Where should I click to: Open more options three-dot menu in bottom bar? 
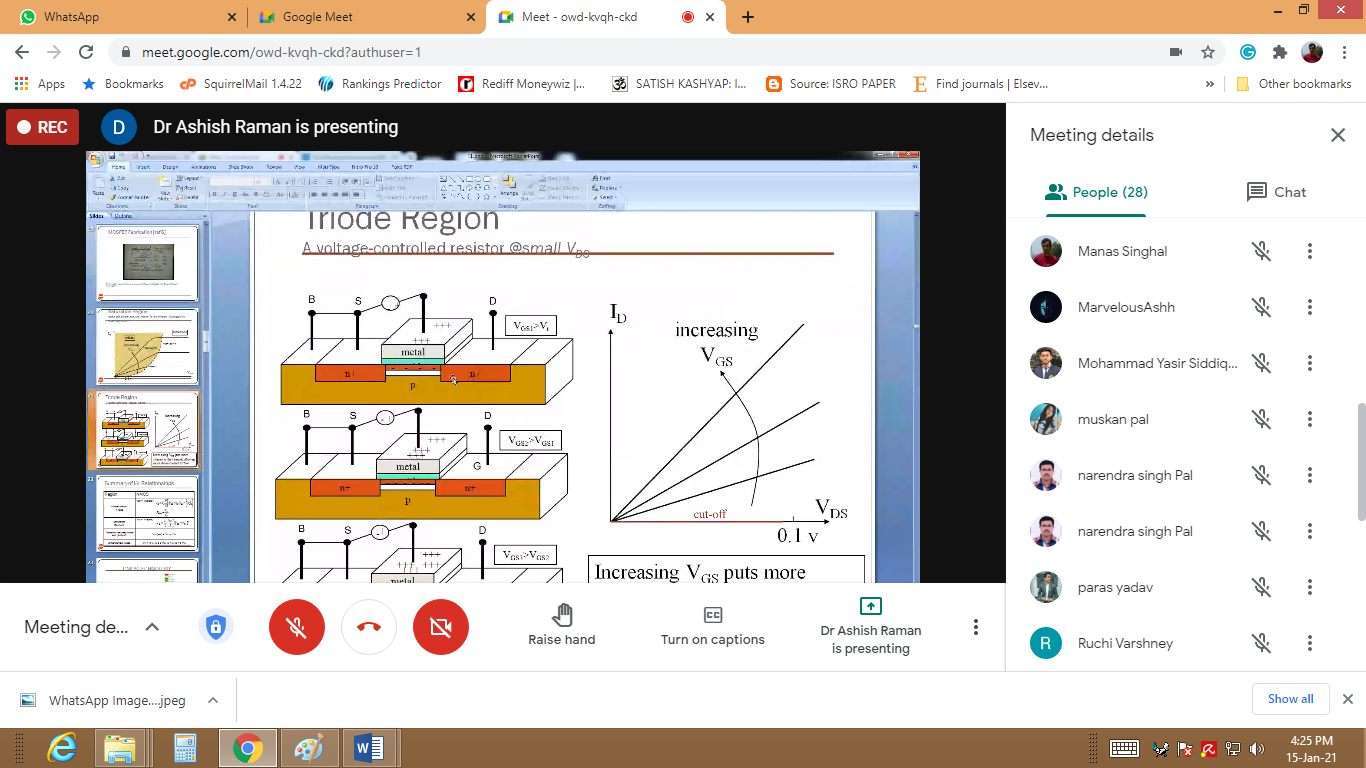(976, 627)
